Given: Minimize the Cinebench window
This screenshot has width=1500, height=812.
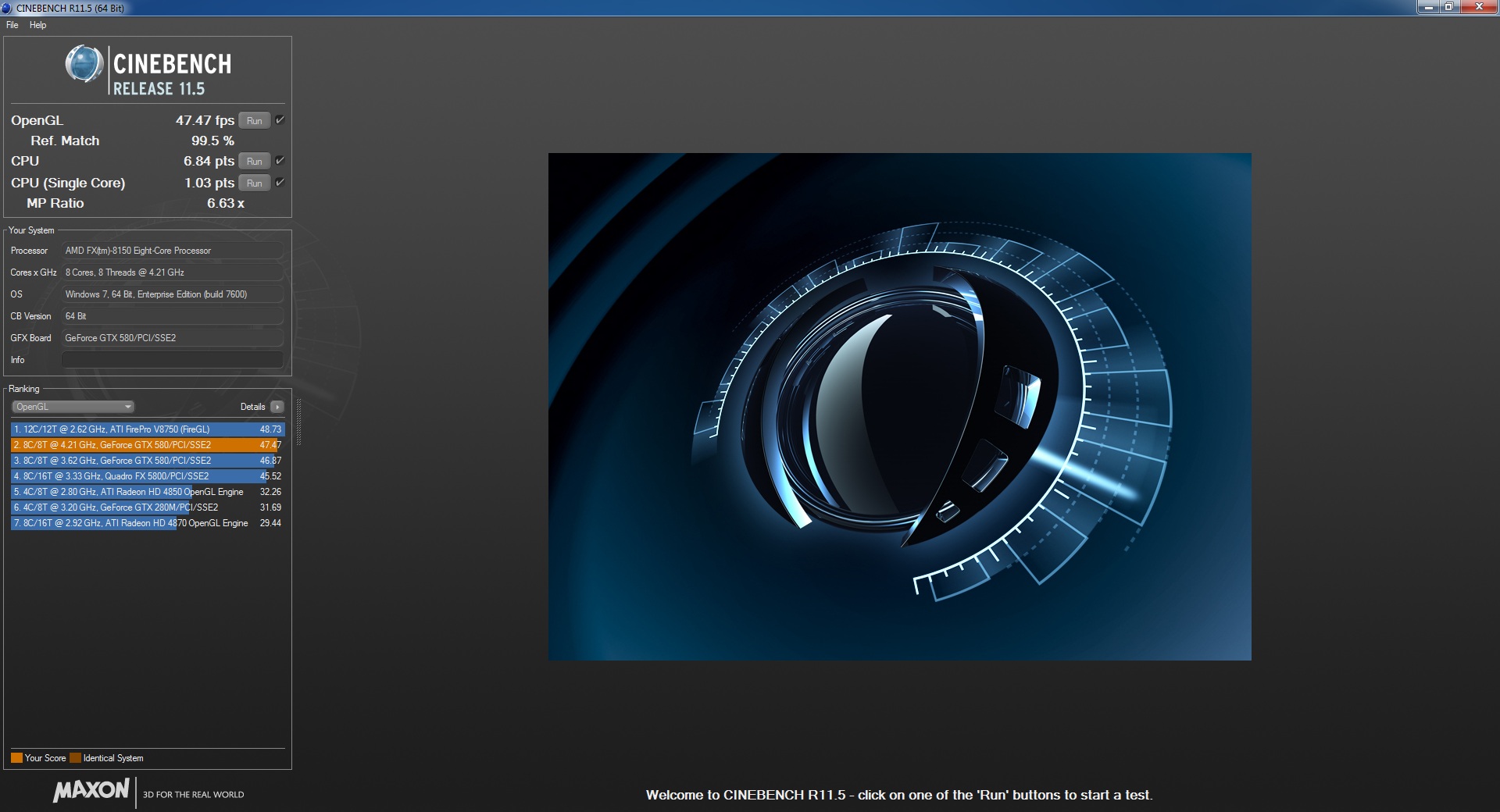Looking at the screenshot, I should tap(1428, 7).
